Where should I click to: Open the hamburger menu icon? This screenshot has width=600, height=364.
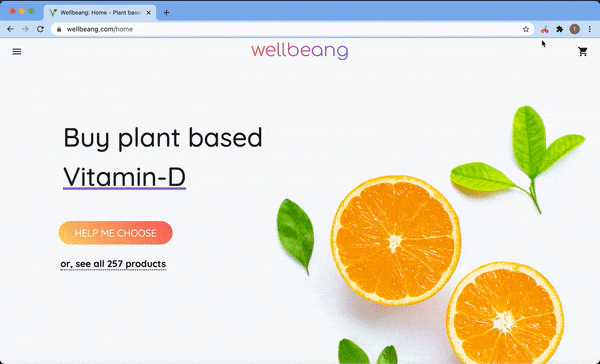pos(17,52)
